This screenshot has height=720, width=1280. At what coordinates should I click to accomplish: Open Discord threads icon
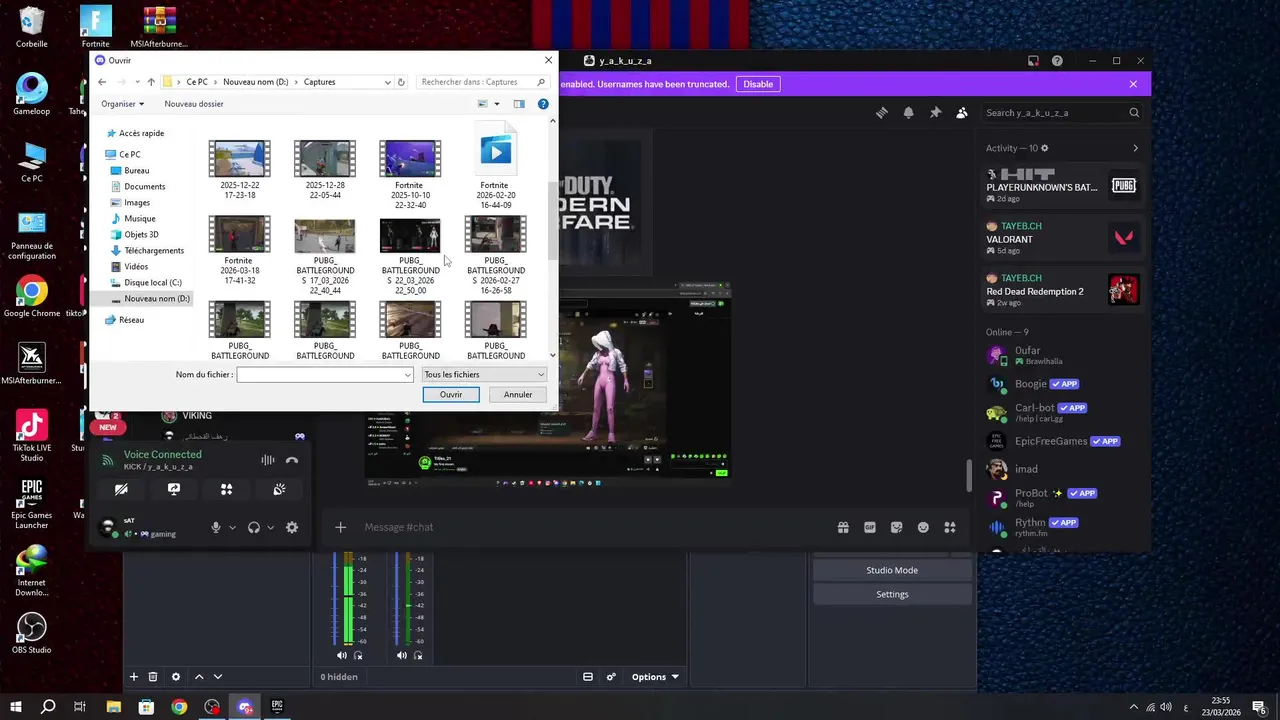881,113
